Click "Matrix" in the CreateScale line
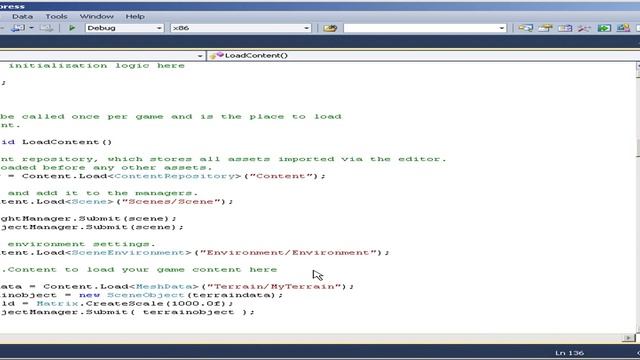The height and width of the screenshot is (360, 640). [57, 303]
